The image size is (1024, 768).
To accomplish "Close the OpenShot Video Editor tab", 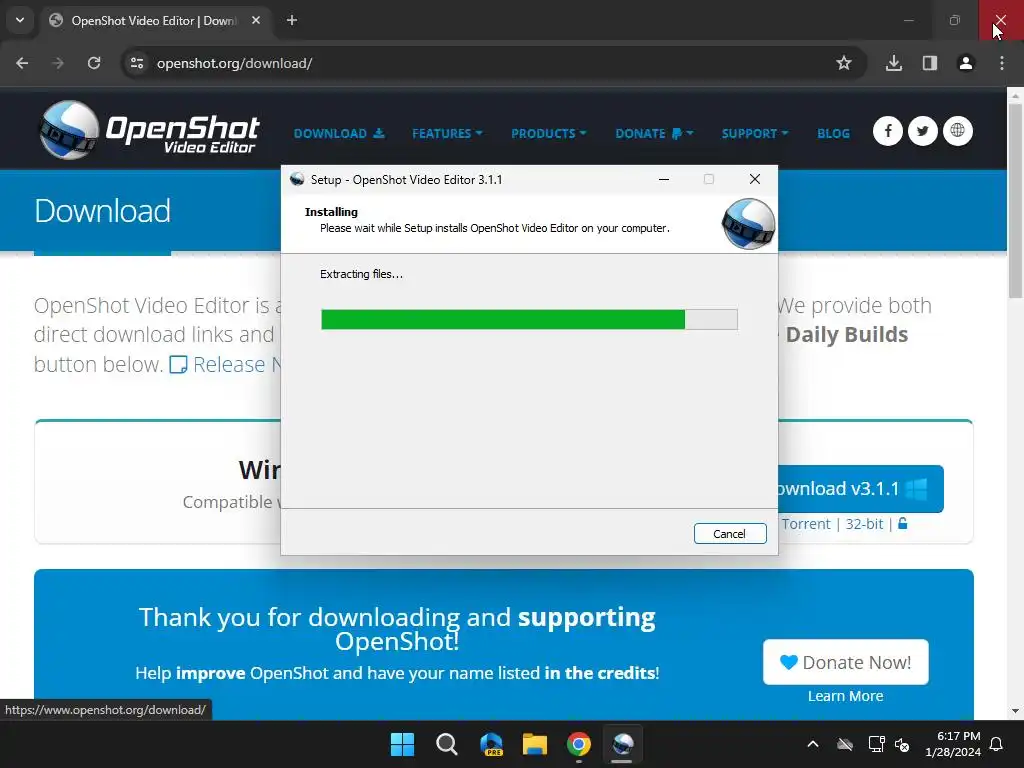I will tap(256, 20).
